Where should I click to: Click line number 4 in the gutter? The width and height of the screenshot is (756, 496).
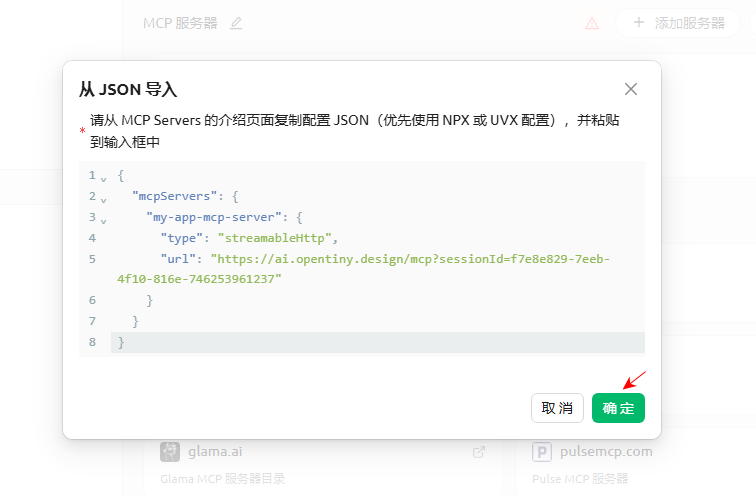tap(92, 238)
